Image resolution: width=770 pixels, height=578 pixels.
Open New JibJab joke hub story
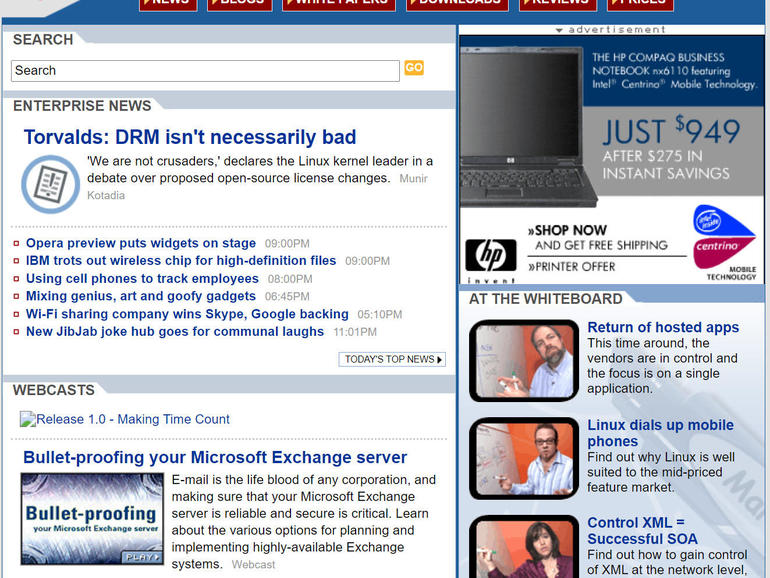pos(175,331)
